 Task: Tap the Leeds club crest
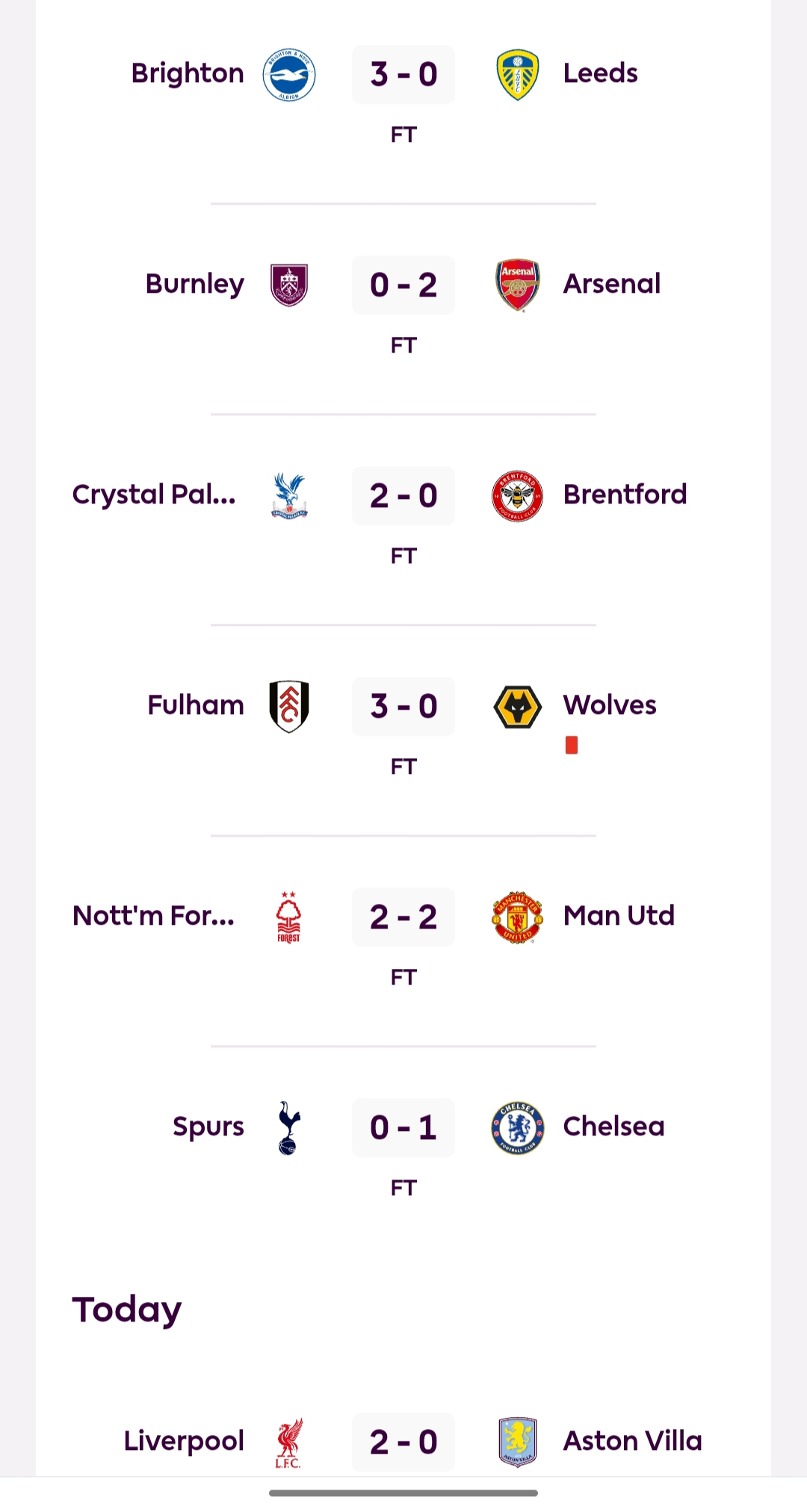point(517,75)
